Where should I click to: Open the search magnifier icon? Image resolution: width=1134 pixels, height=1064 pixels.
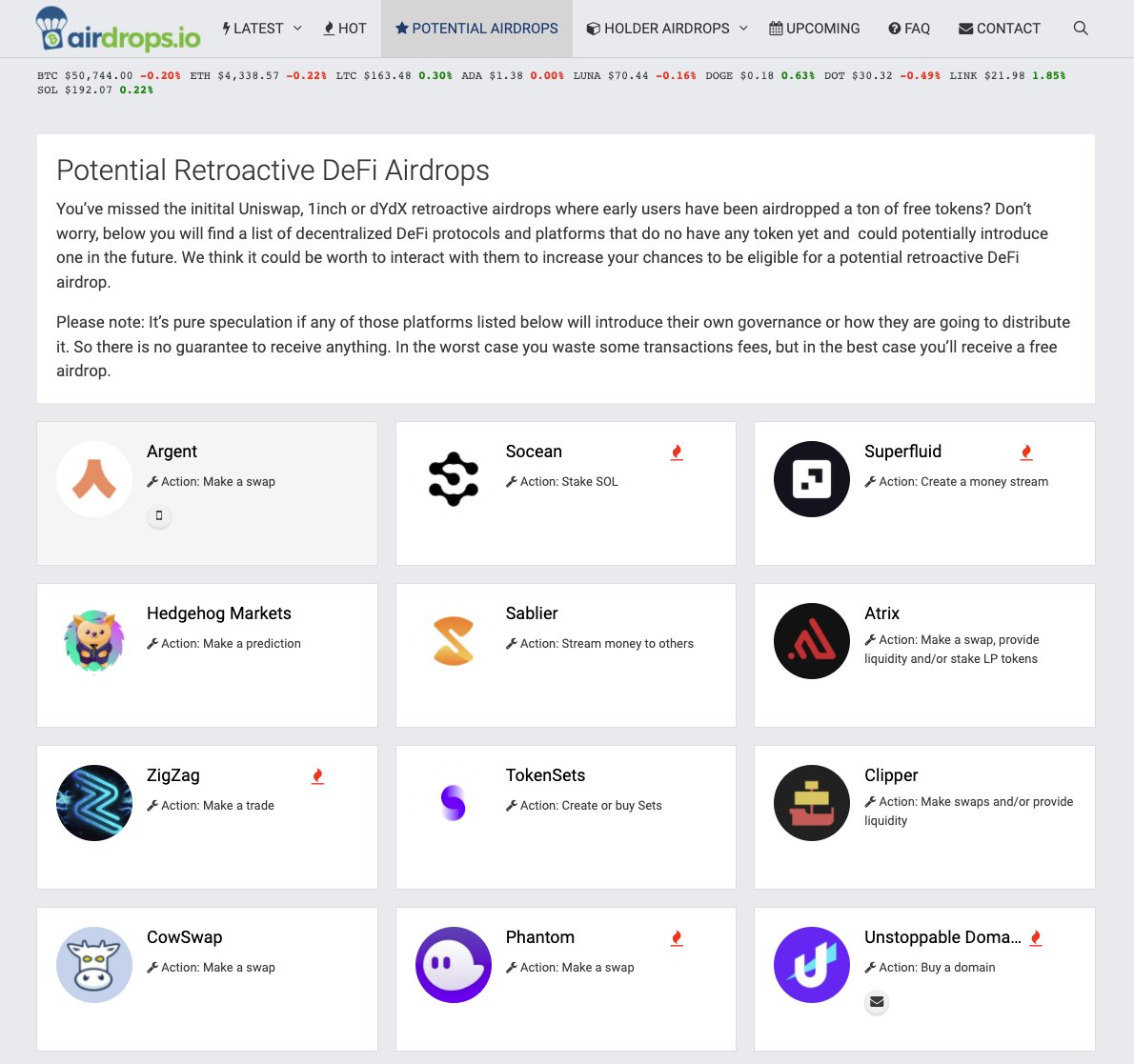(1081, 29)
